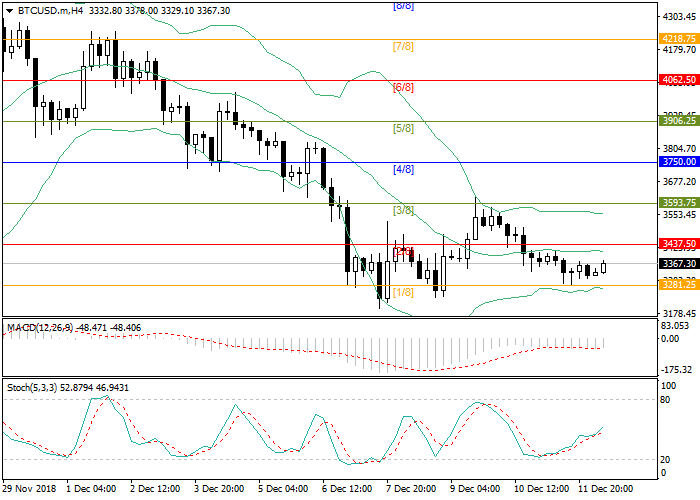Click the [3/8] Murrey level label
Viewport: 700px width, 500px height.
[x=403, y=210]
